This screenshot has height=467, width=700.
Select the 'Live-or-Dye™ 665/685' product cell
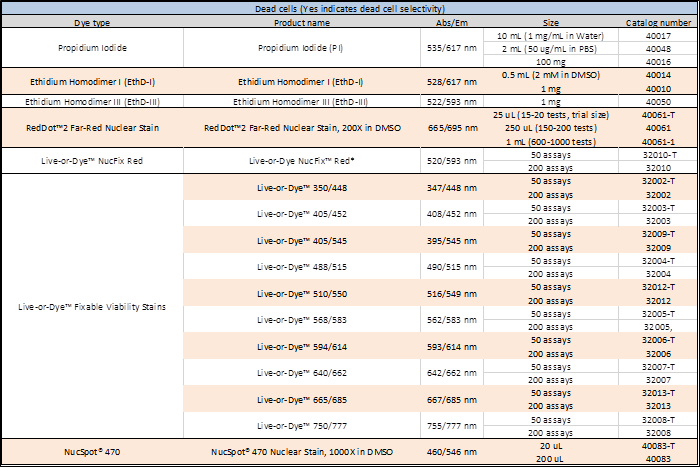click(302, 400)
